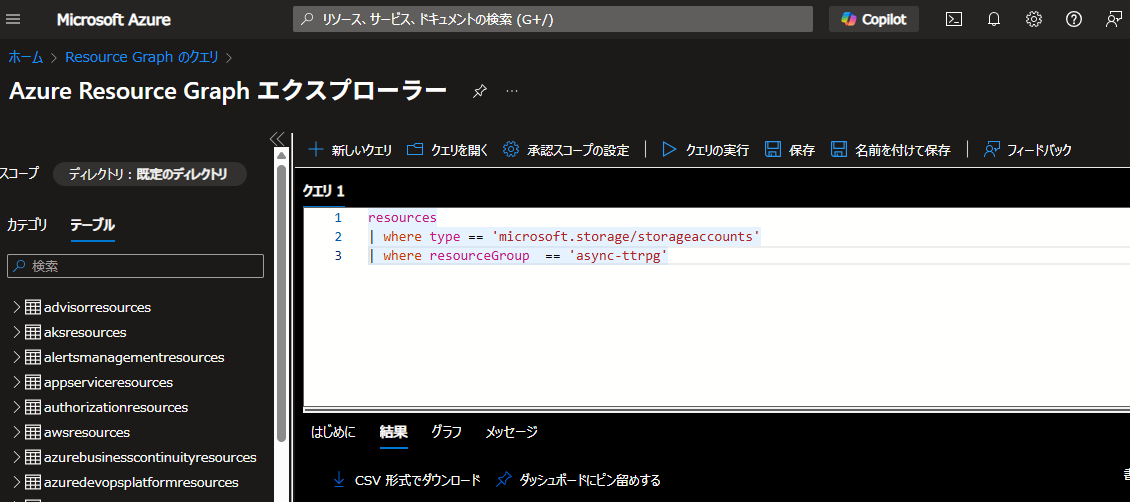Click the disk icon for 保存
The width and height of the screenshot is (1130, 502).
[773, 150]
